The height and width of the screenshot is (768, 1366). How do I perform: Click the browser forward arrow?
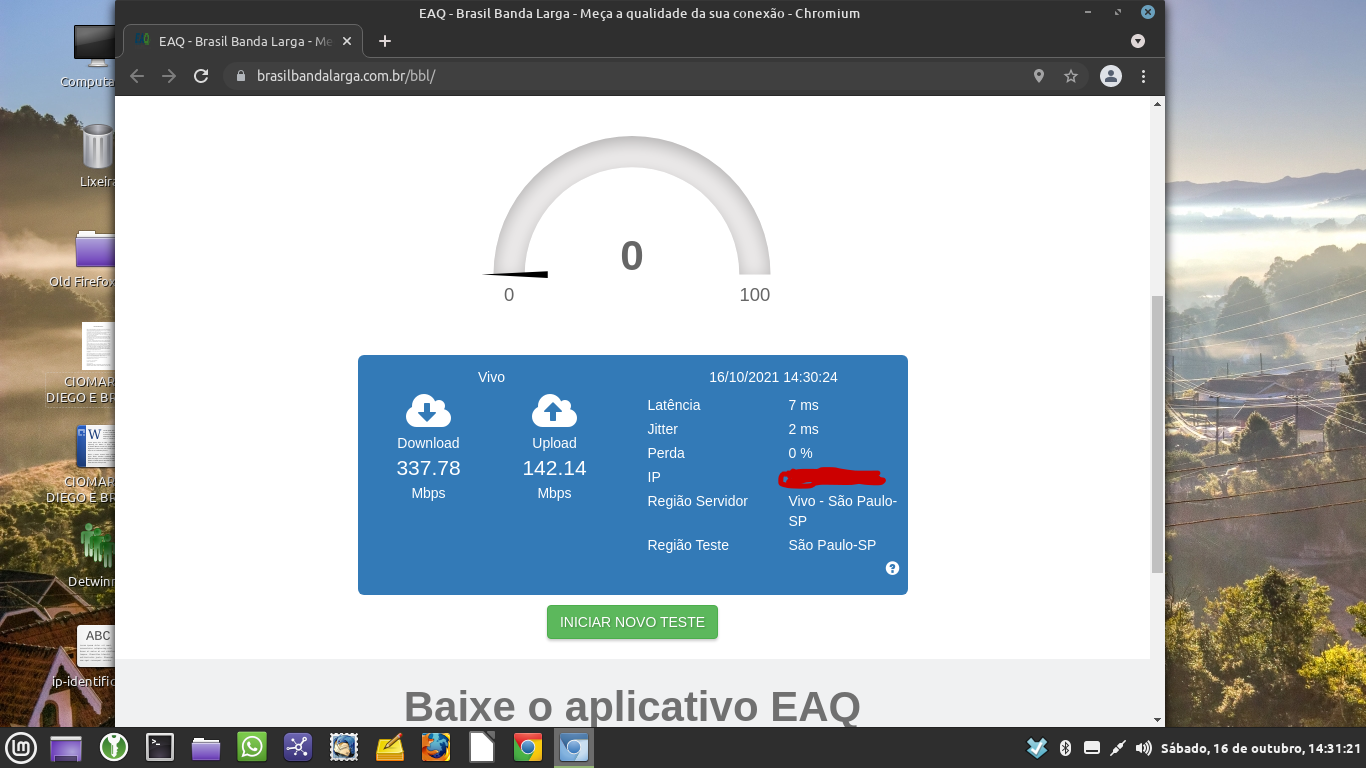(169, 76)
